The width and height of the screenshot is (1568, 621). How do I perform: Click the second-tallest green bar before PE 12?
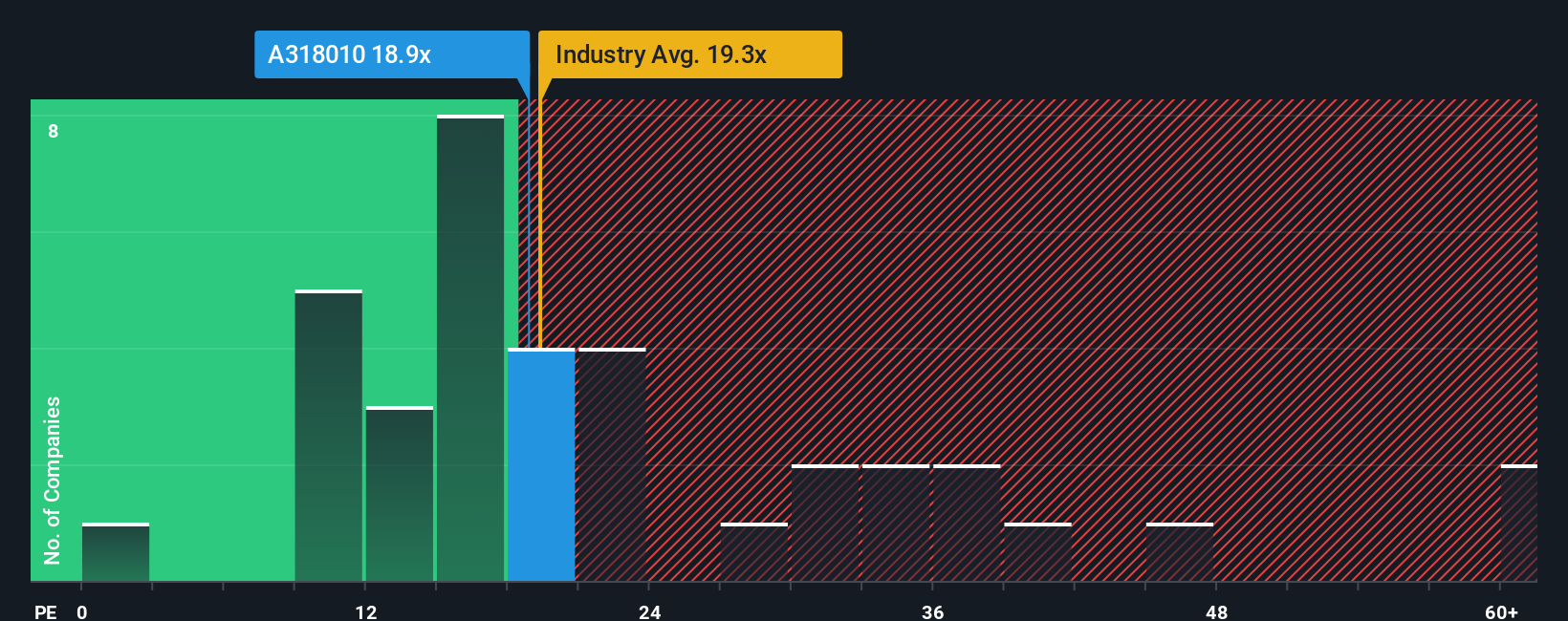(329, 436)
